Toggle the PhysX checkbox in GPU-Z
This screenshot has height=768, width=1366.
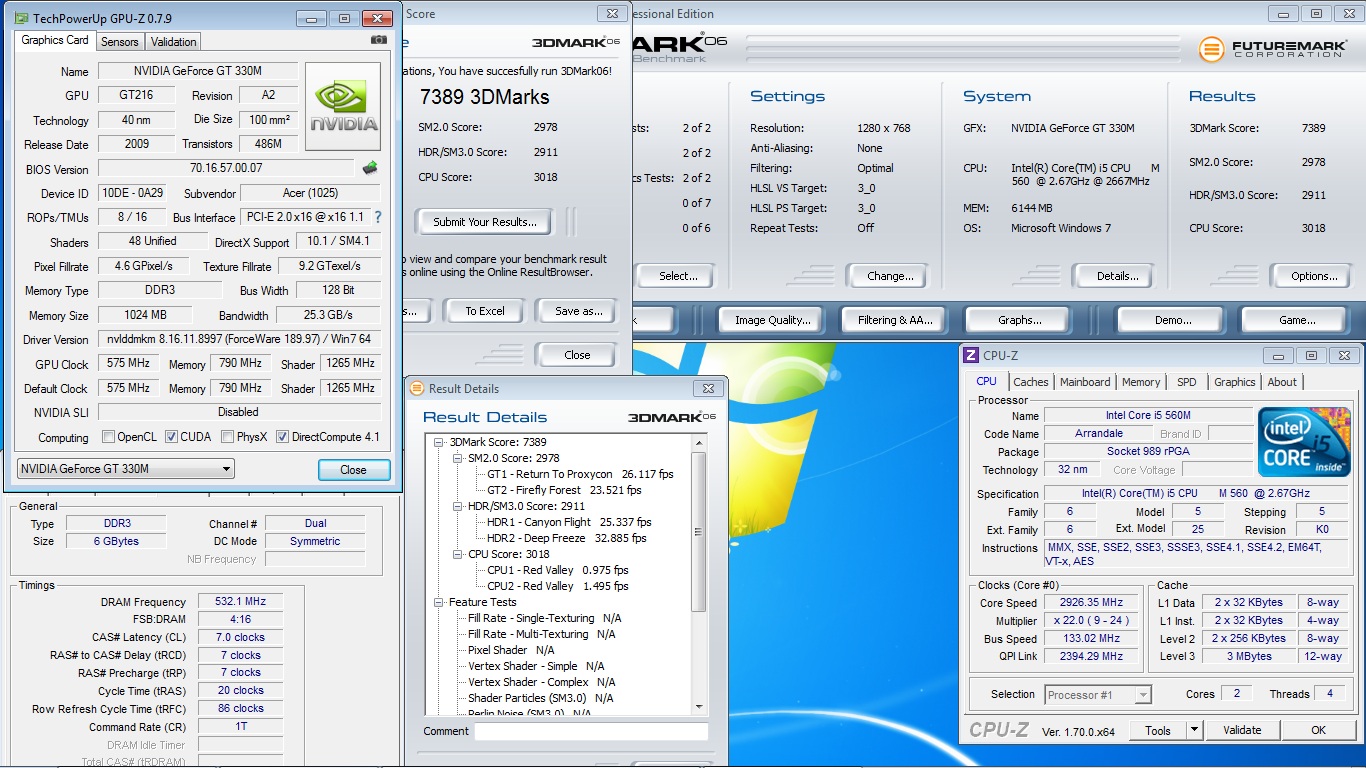tap(228, 437)
